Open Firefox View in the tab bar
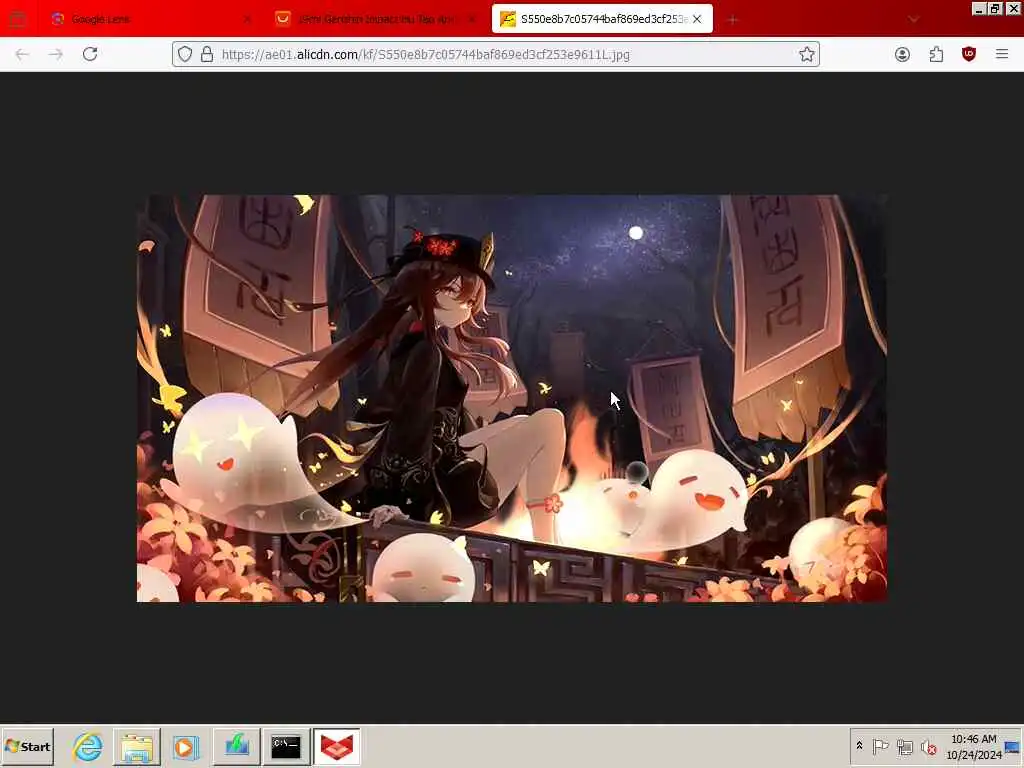This screenshot has height=768, width=1024. tap(17, 19)
